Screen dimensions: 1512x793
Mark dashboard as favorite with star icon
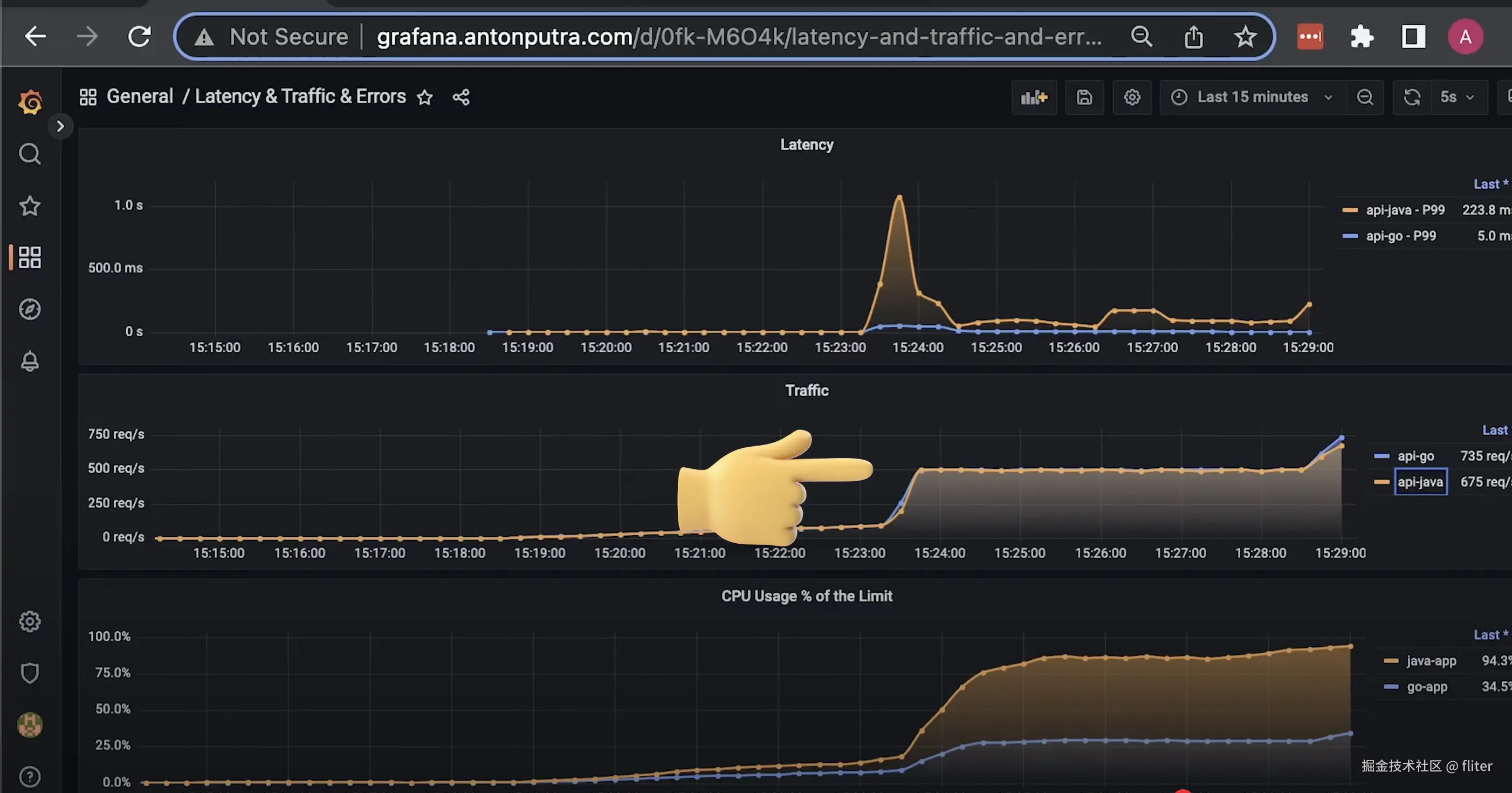(x=424, y=98)
